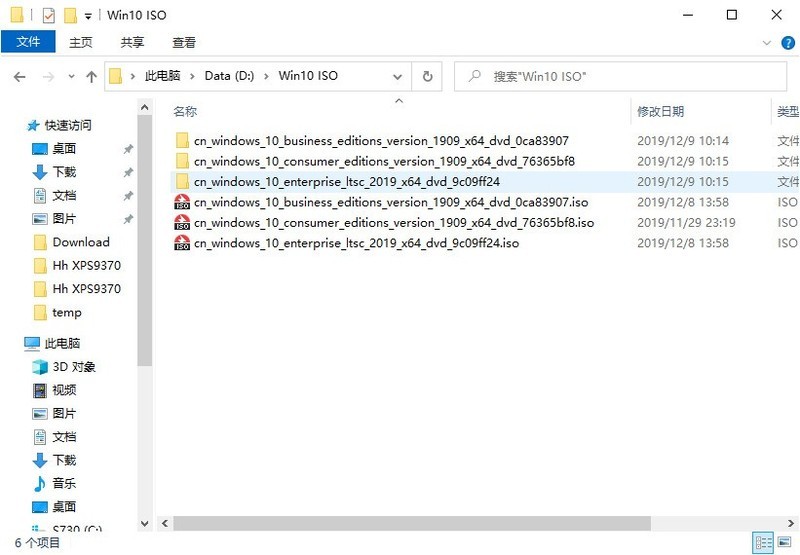This screenshot has height=555, width=800.
Task: Go up one folder level
Action: click(x=91, y=77)
